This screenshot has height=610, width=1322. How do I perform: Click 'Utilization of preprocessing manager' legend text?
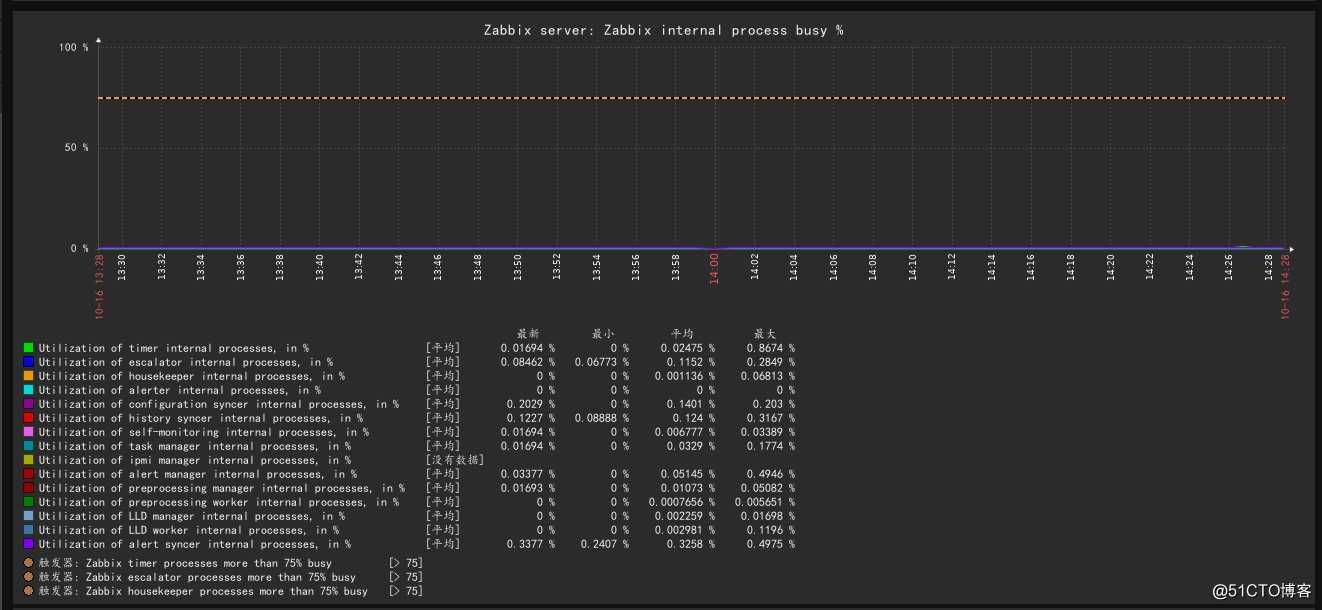coord(222,488)
